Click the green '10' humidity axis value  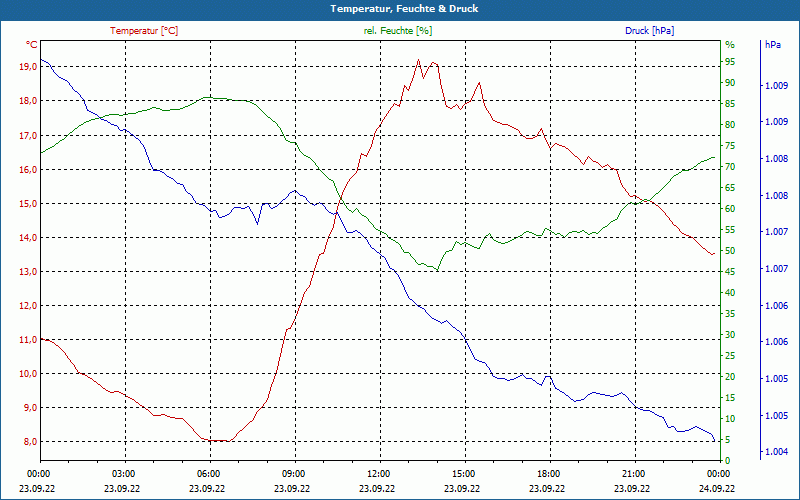[x=730, y=419]
